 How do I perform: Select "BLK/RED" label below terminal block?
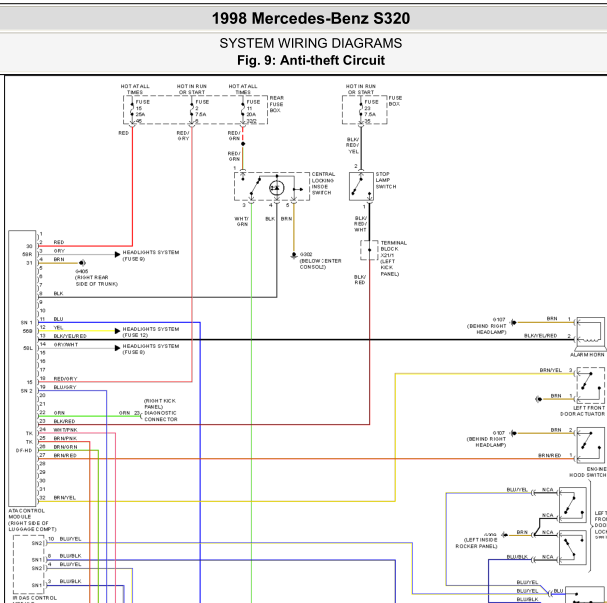tap(360, 279)
